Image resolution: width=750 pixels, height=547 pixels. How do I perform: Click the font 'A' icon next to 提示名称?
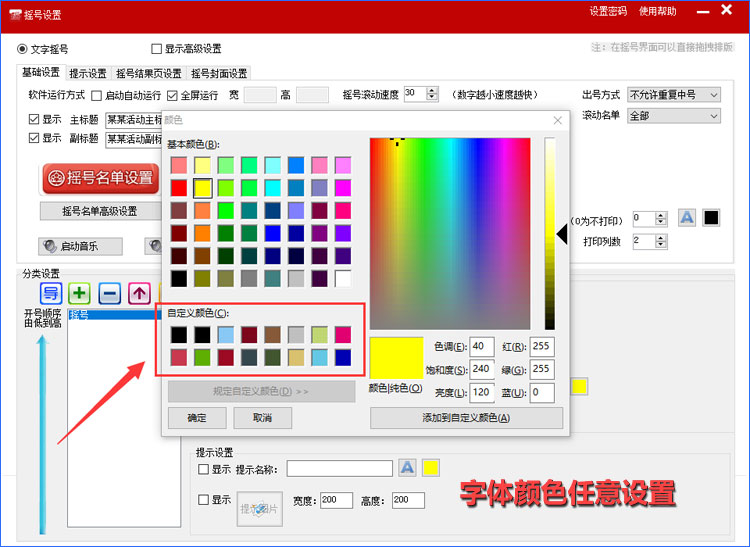(407, 468)
